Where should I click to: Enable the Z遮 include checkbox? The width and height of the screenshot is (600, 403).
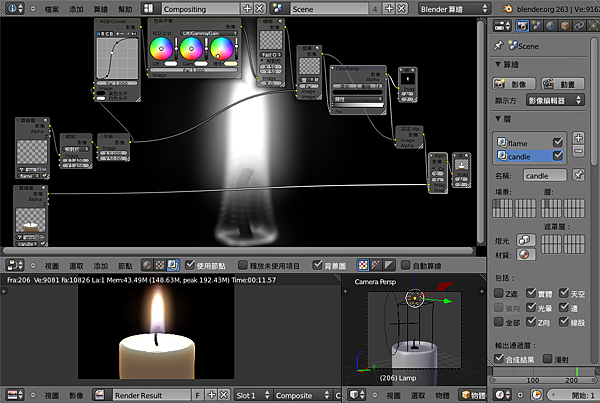point(498,293)
